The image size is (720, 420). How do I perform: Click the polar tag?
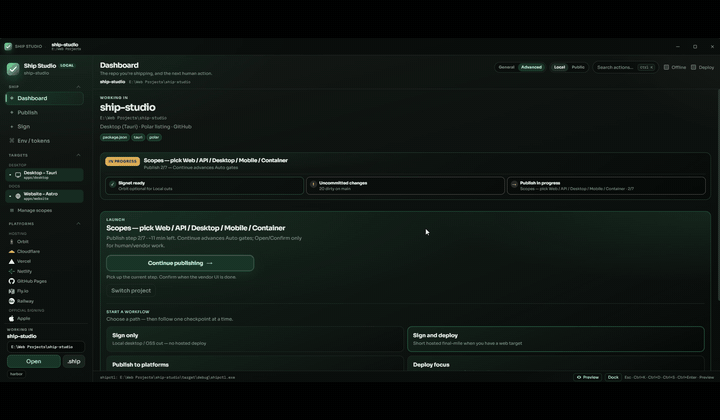point(154,137)
